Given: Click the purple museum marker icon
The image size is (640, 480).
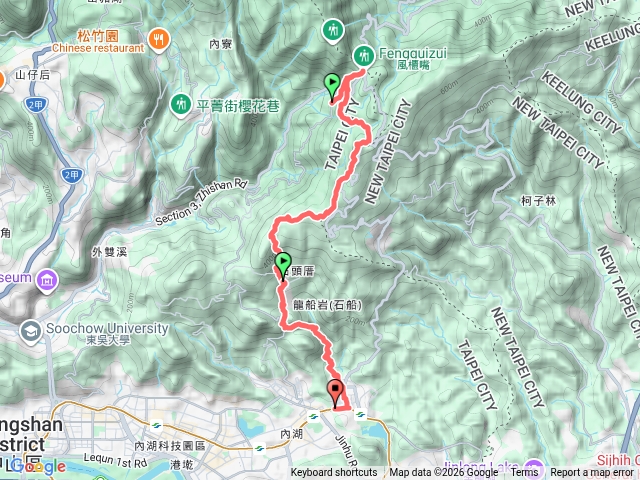Looking at the screenshot, I should [x=47, y=281].
